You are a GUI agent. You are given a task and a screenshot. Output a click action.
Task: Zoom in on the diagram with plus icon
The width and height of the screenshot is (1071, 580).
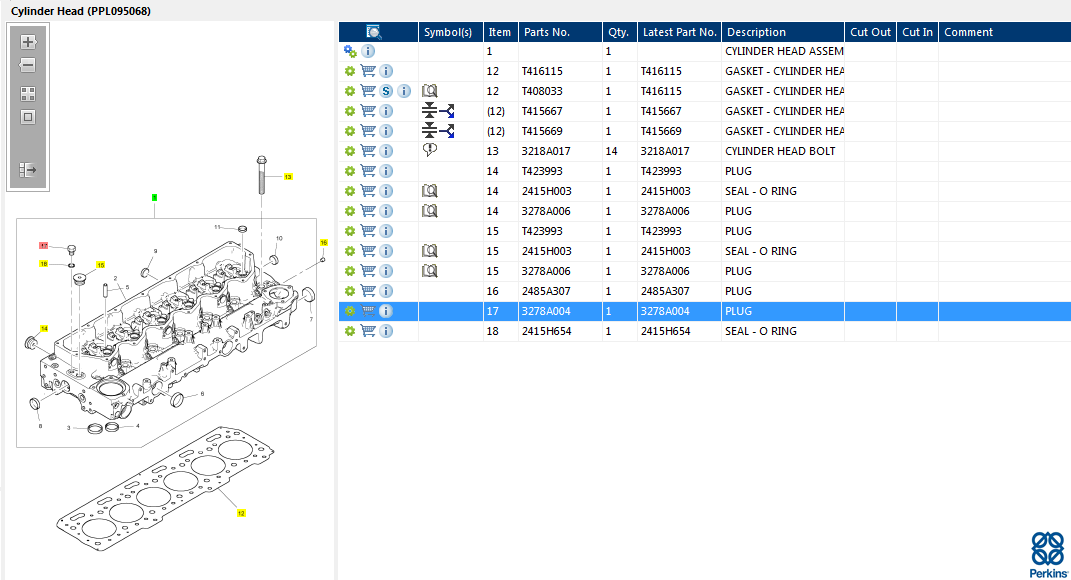click(x=28, y=42)
